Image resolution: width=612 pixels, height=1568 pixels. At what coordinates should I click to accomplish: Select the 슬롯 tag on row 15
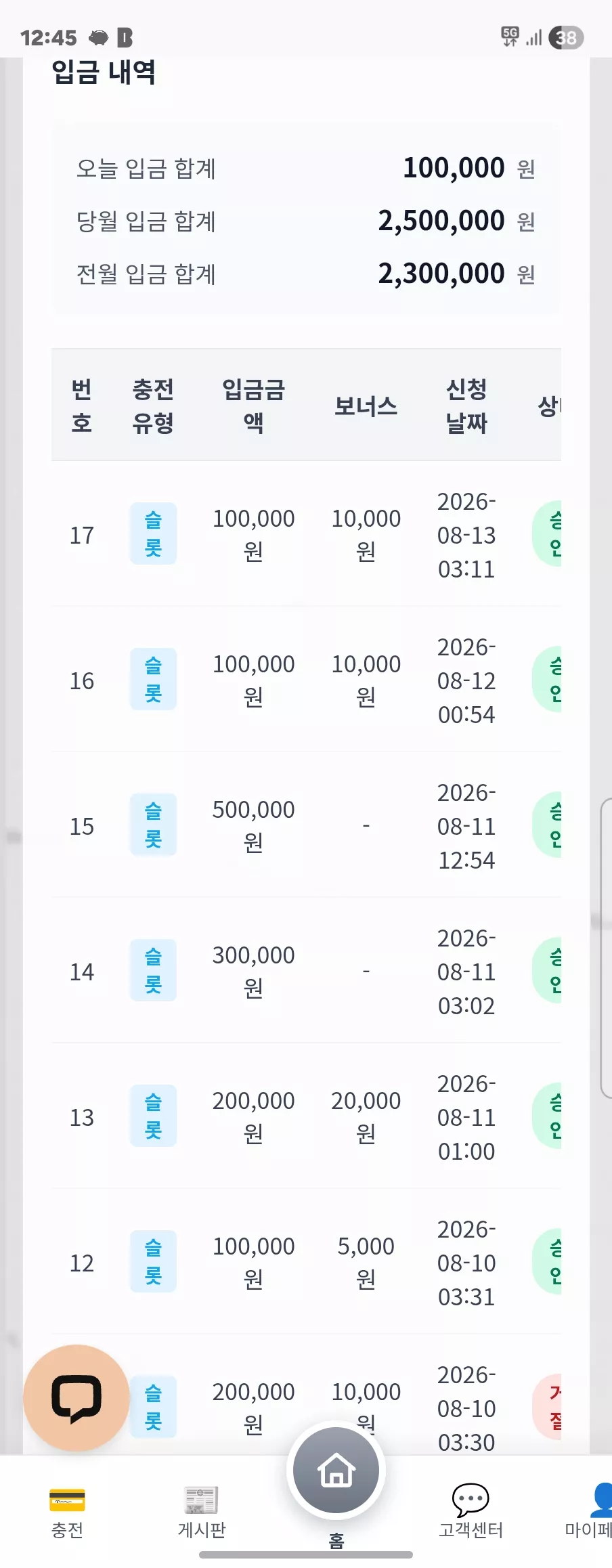[x=153, y=825]
